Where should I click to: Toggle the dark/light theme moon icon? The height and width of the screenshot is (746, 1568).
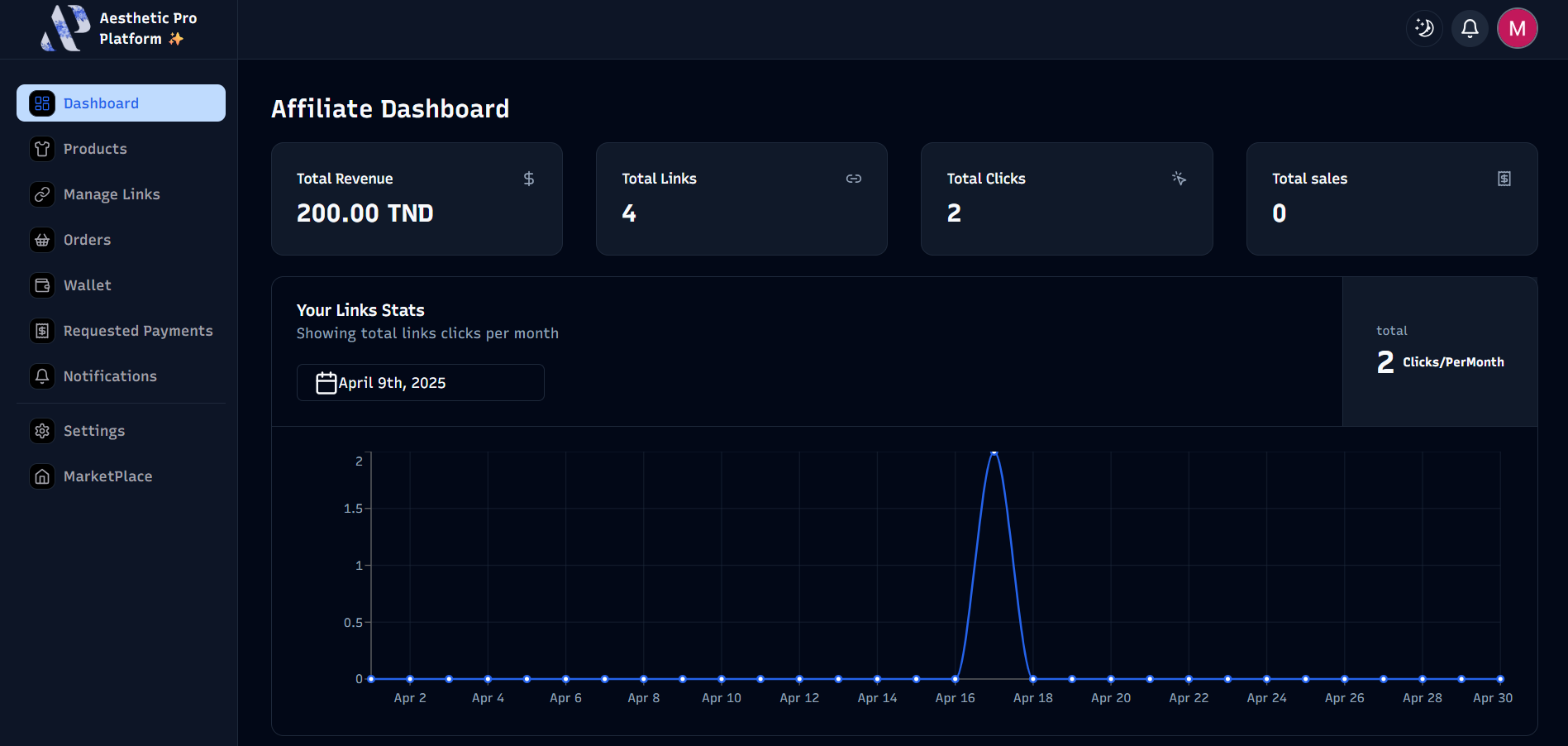coord(1424,28)
